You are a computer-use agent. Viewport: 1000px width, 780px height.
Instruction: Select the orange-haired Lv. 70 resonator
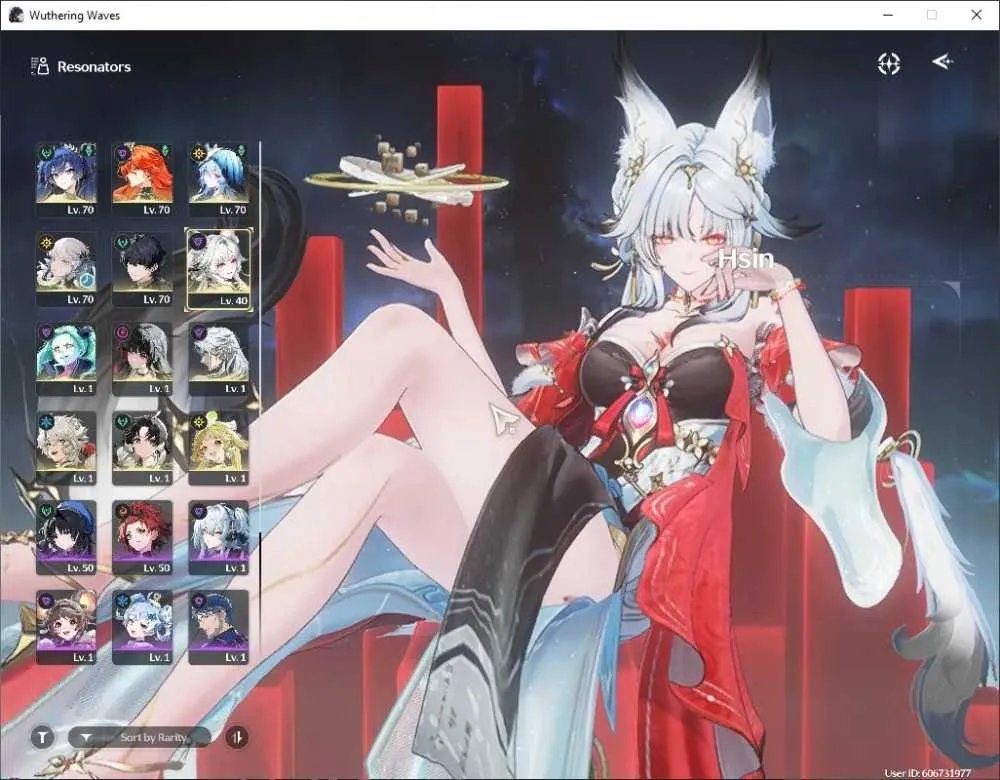click(142, 180)
